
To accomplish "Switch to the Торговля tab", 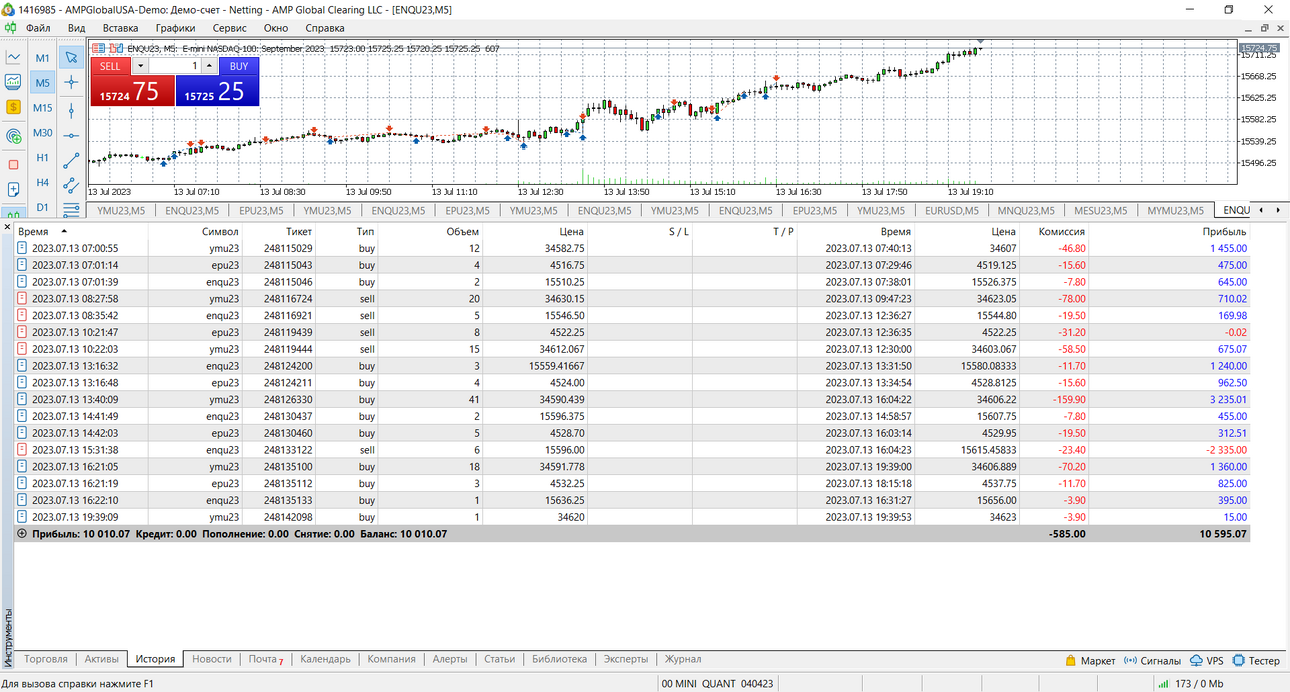I will point(46,659).
